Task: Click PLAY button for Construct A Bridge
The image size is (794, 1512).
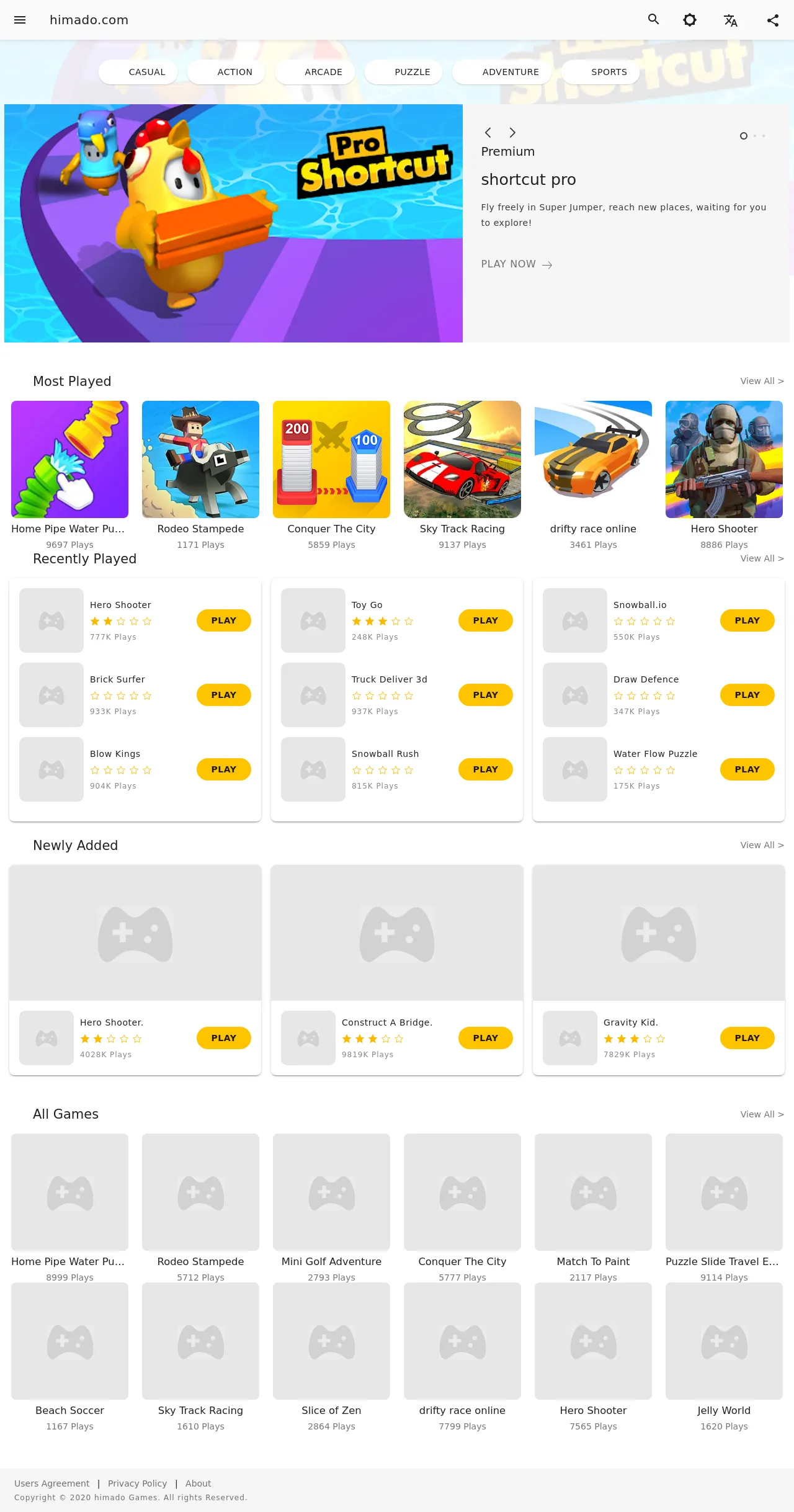Action: click(485, 1038)
